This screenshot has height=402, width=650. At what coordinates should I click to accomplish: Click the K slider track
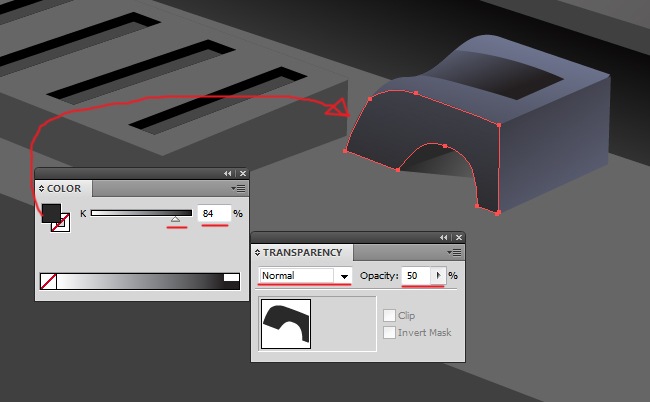coord(141,213)
